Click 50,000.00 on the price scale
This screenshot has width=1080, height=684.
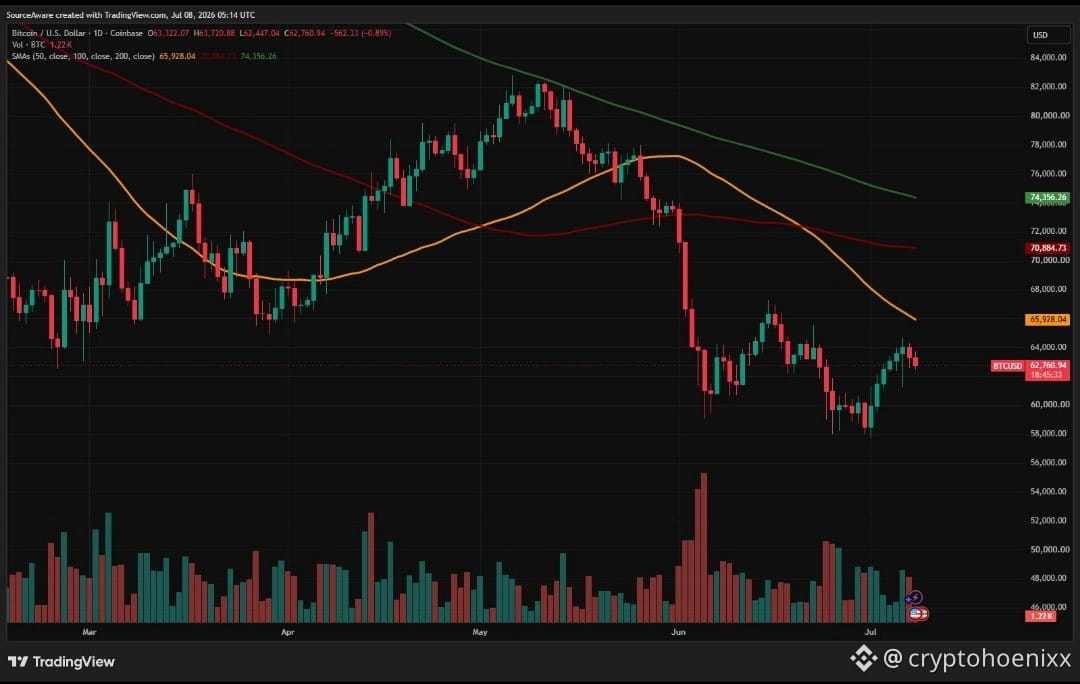[1050, 549]
